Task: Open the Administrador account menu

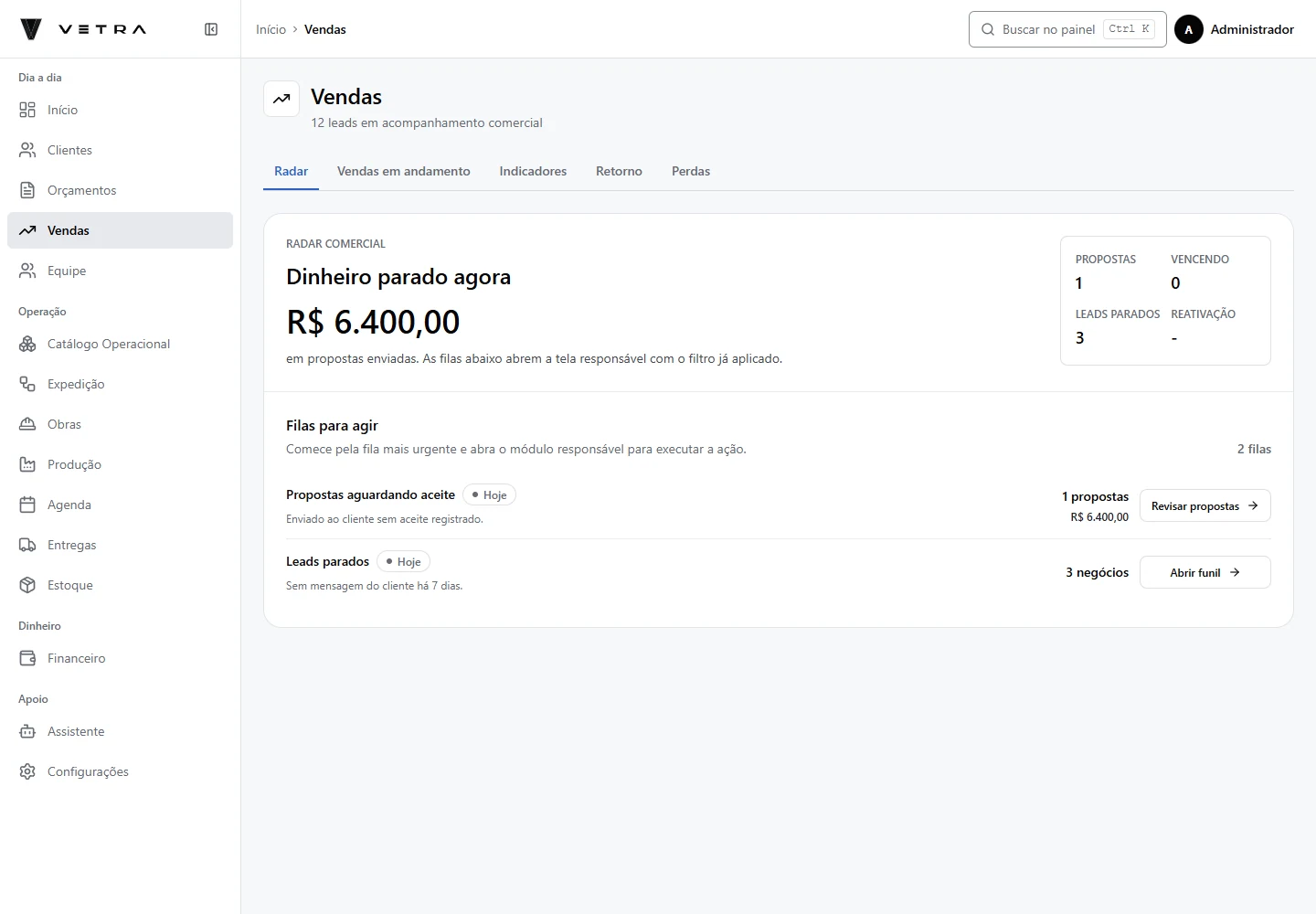Action: pyautogui.click(x=1234, y=29)
